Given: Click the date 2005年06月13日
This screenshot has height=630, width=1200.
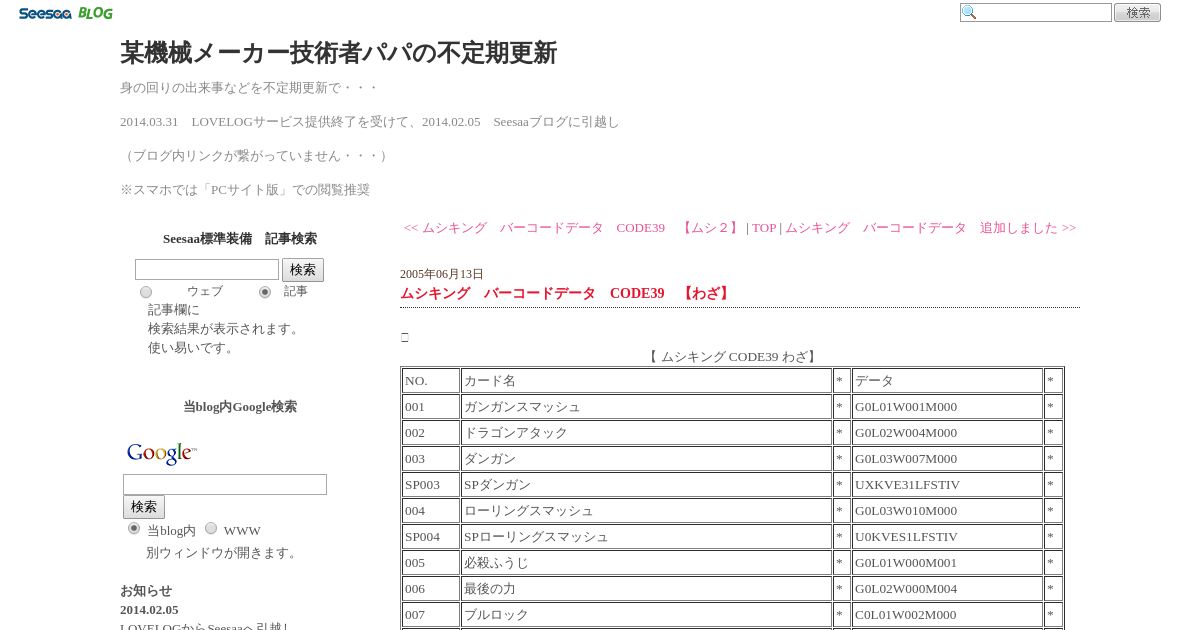Looking at the screenshot, I should (442, 274).
